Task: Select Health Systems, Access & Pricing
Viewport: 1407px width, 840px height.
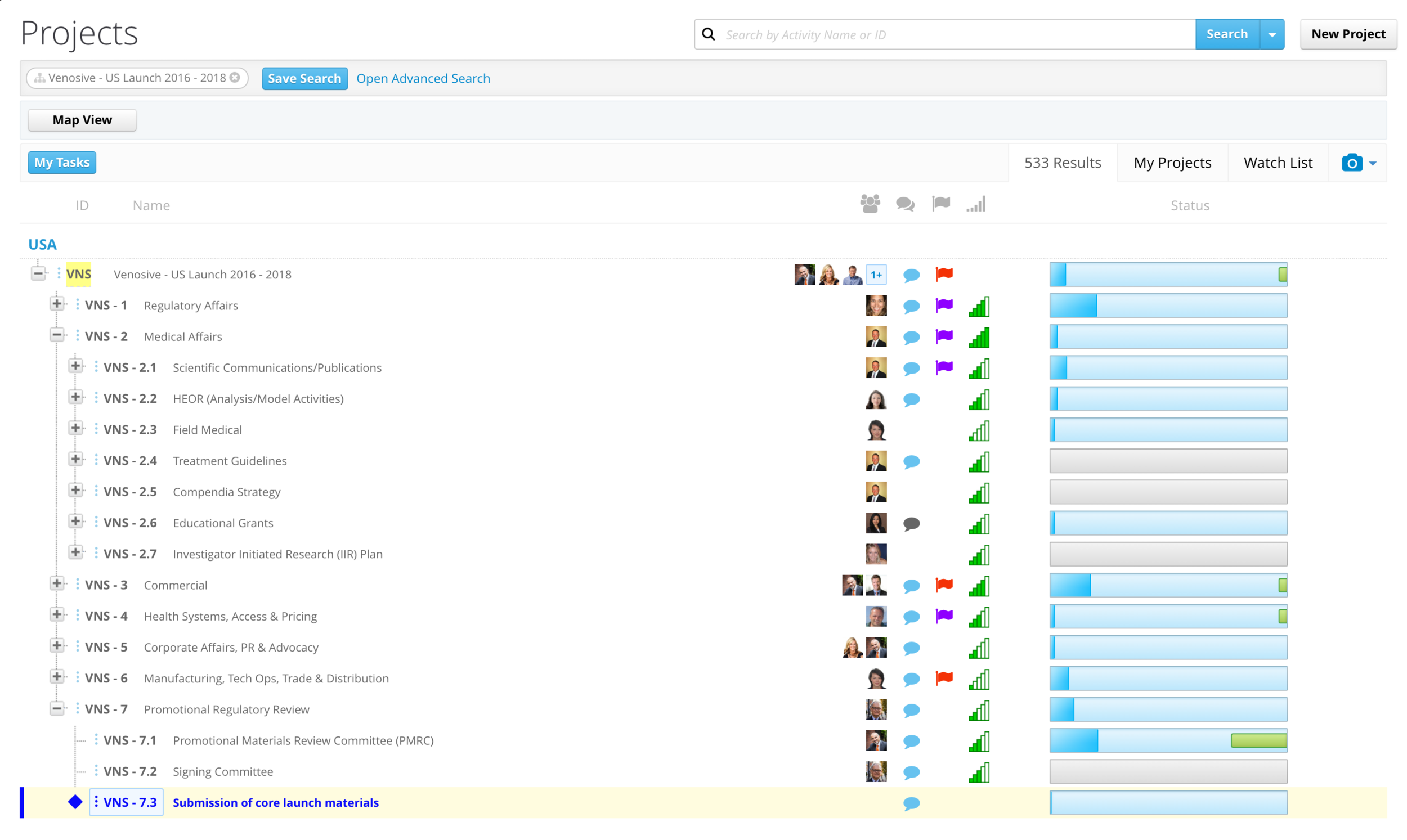Action: click(x=230, y=617)
